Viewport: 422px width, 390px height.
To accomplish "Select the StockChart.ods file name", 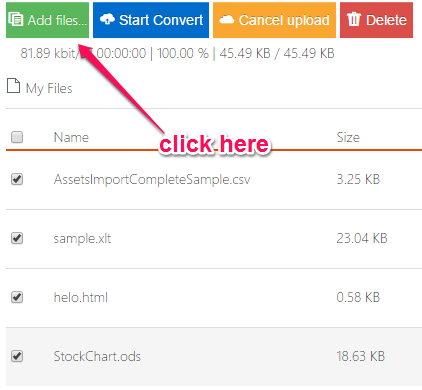I will click(x=97, y=356).
